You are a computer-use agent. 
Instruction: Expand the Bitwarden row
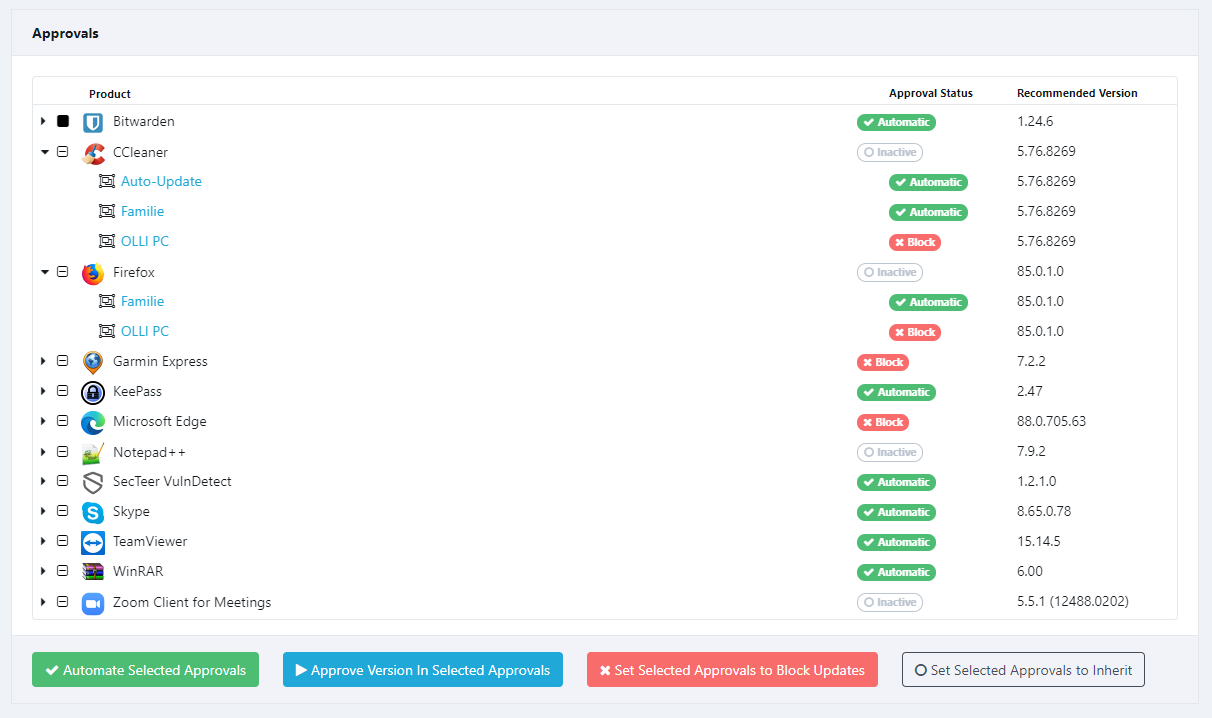[43, 121]
